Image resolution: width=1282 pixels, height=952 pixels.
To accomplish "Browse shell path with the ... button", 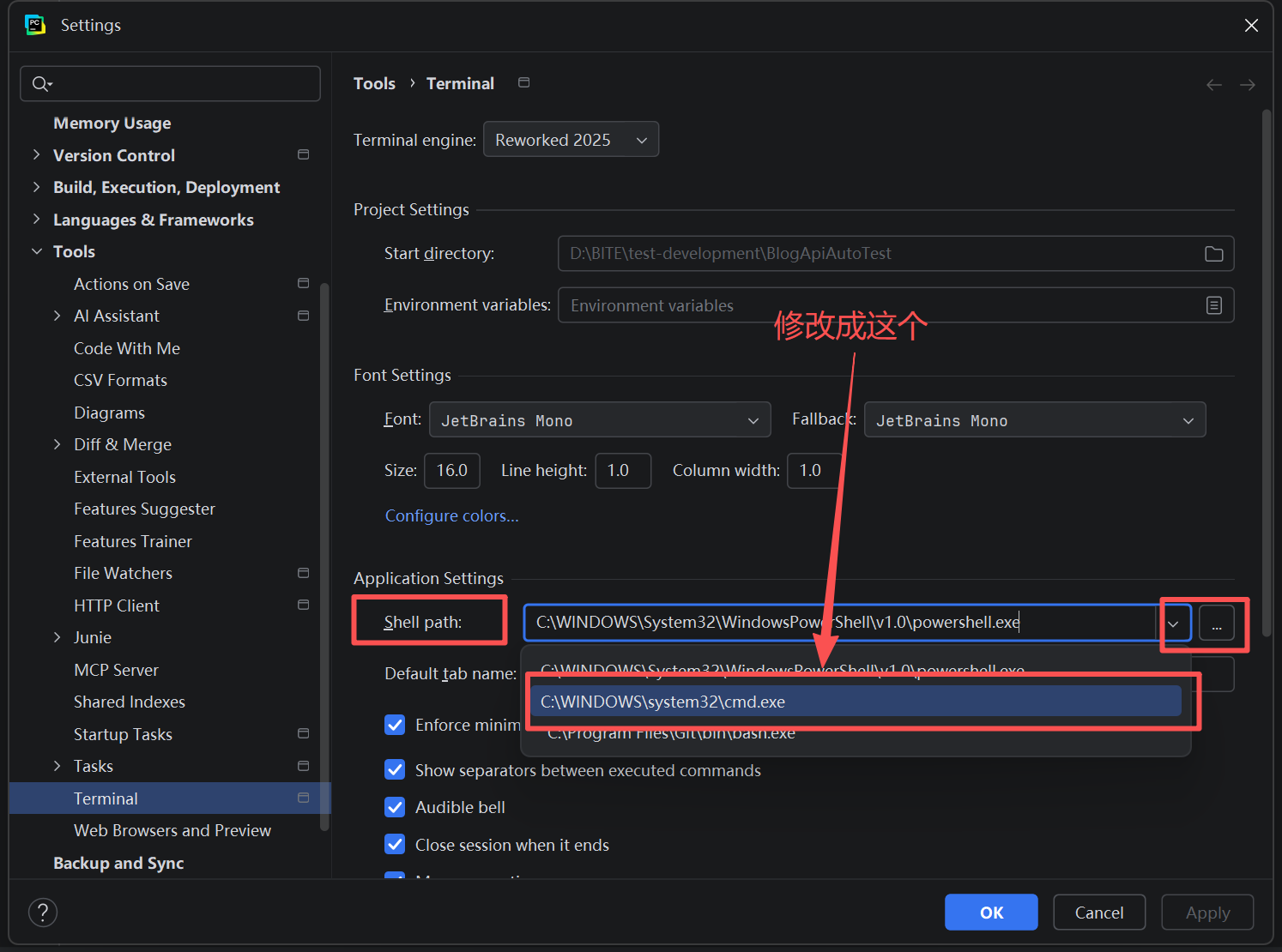I will tap(1217, 624).
